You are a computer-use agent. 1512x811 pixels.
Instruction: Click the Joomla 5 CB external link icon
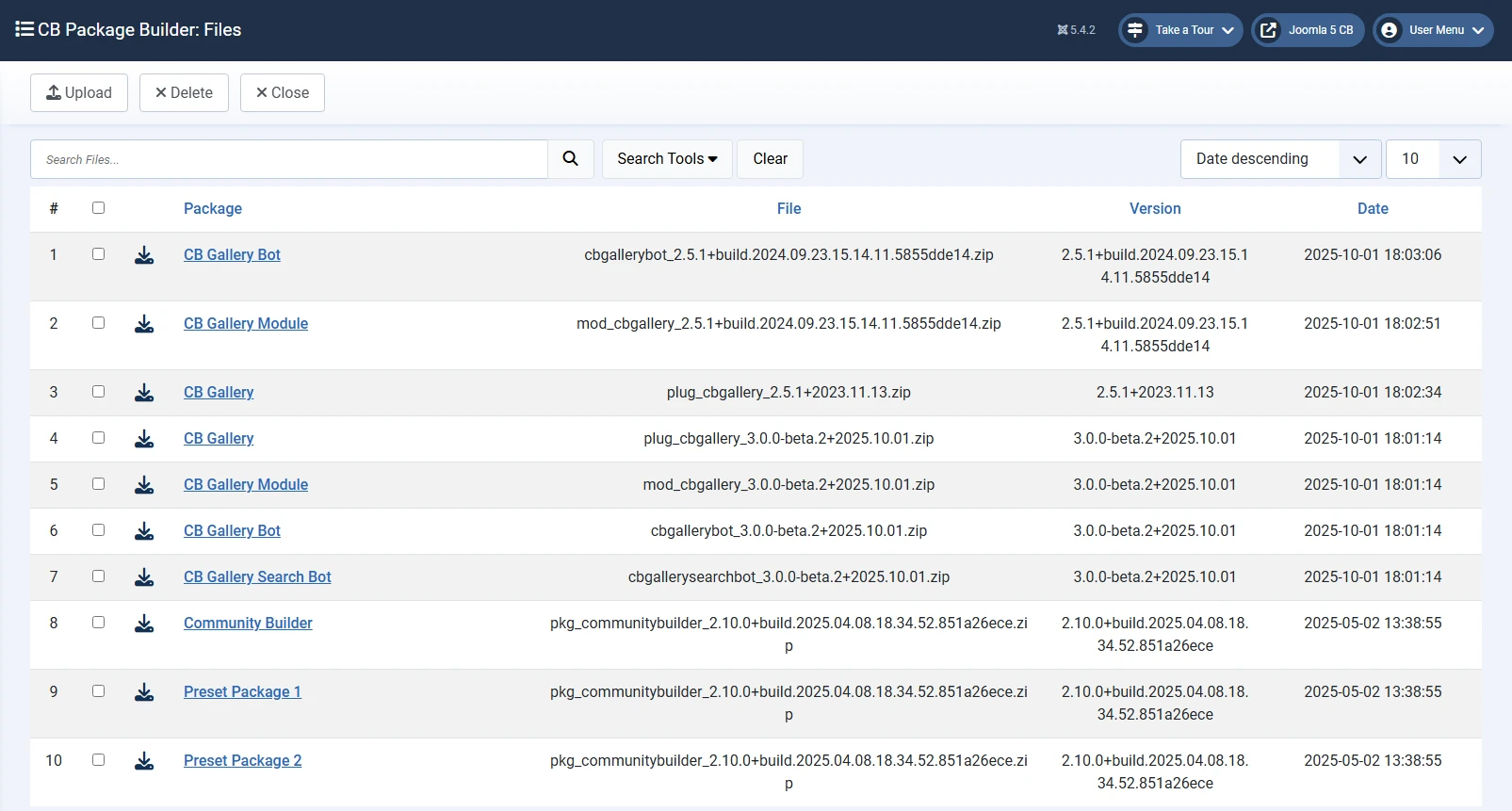click(1269, 30)
